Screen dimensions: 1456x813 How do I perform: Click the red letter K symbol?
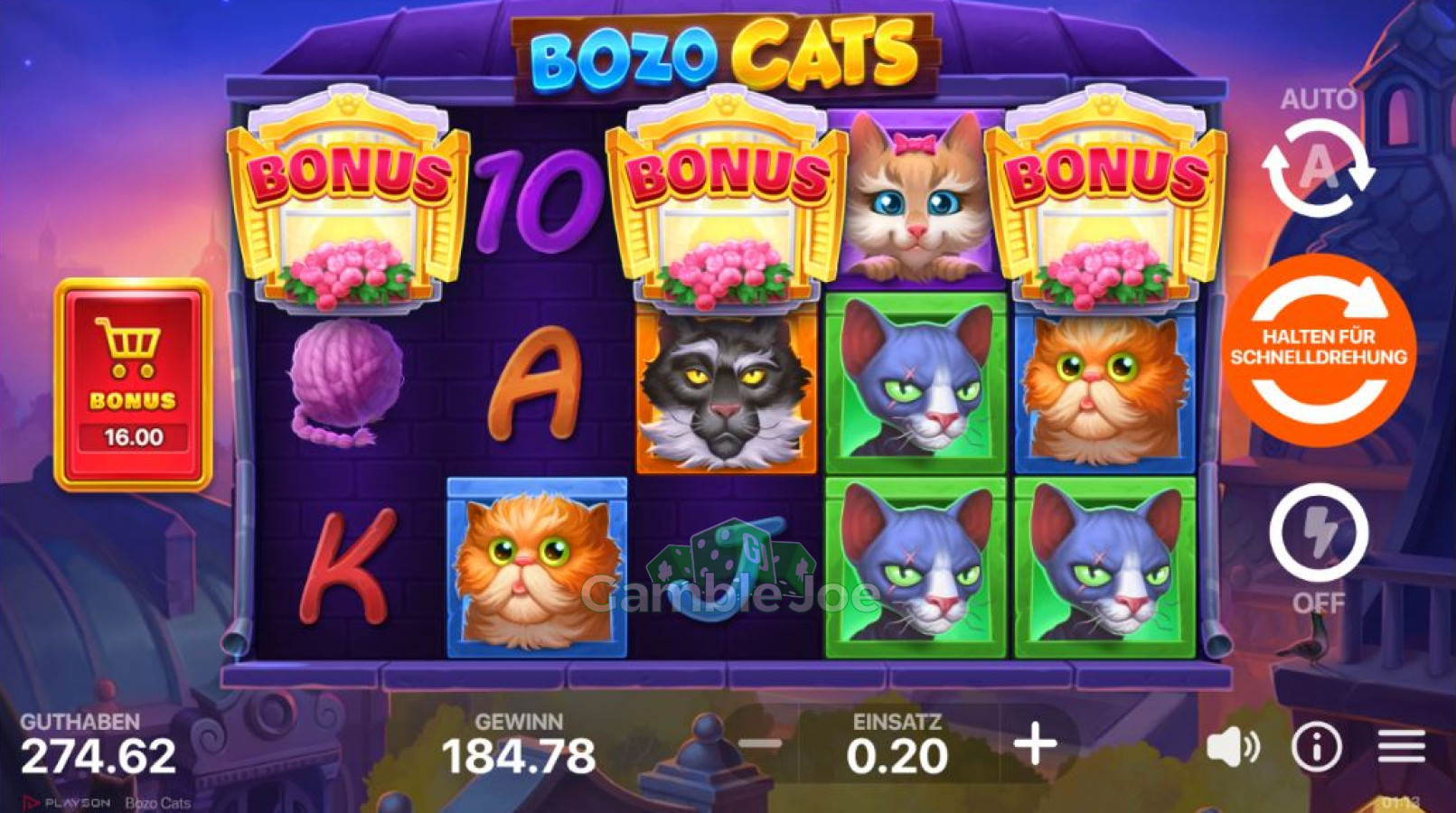point(347,566)
